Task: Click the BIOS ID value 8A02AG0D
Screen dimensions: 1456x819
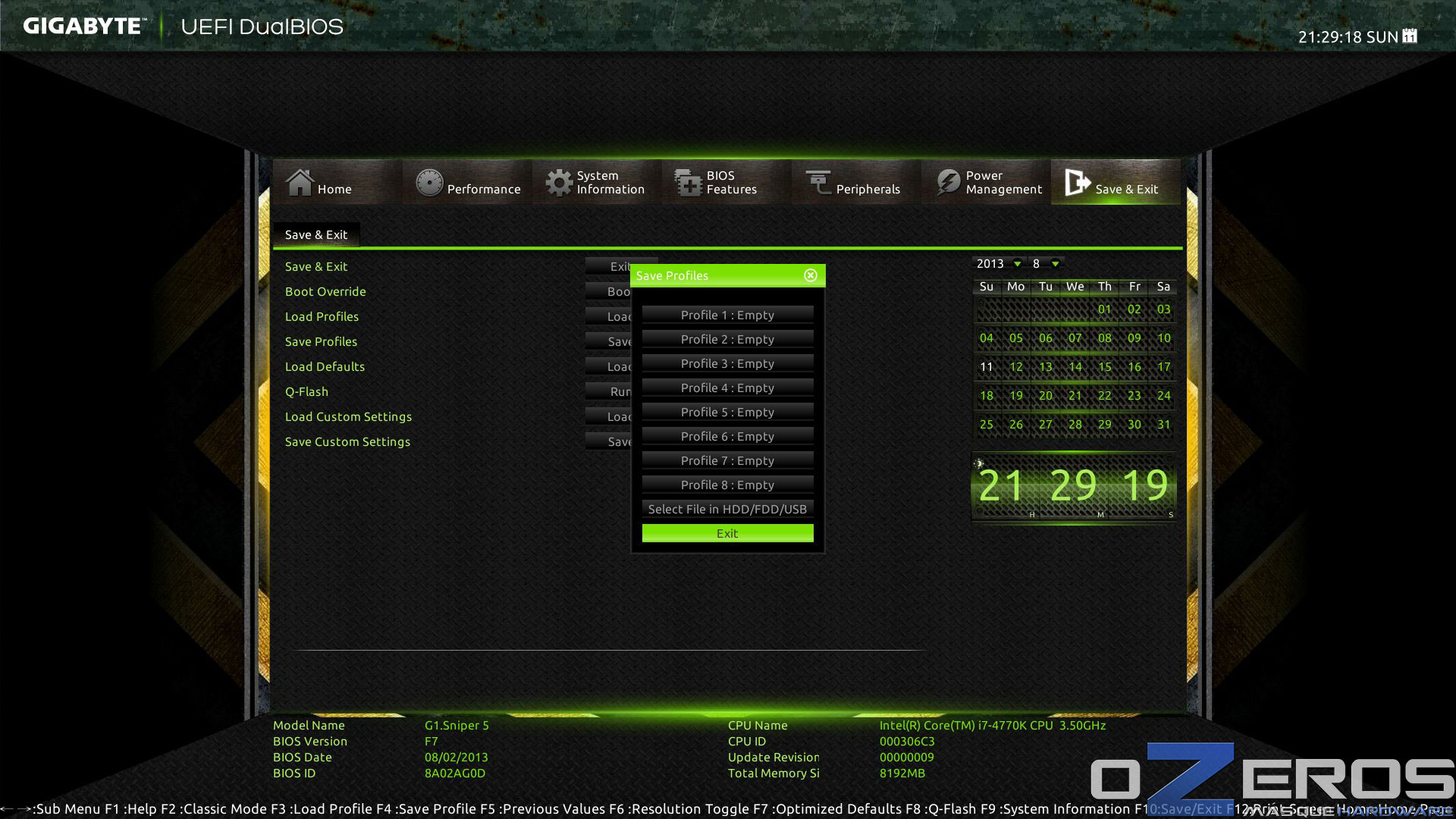Action: 455,773
